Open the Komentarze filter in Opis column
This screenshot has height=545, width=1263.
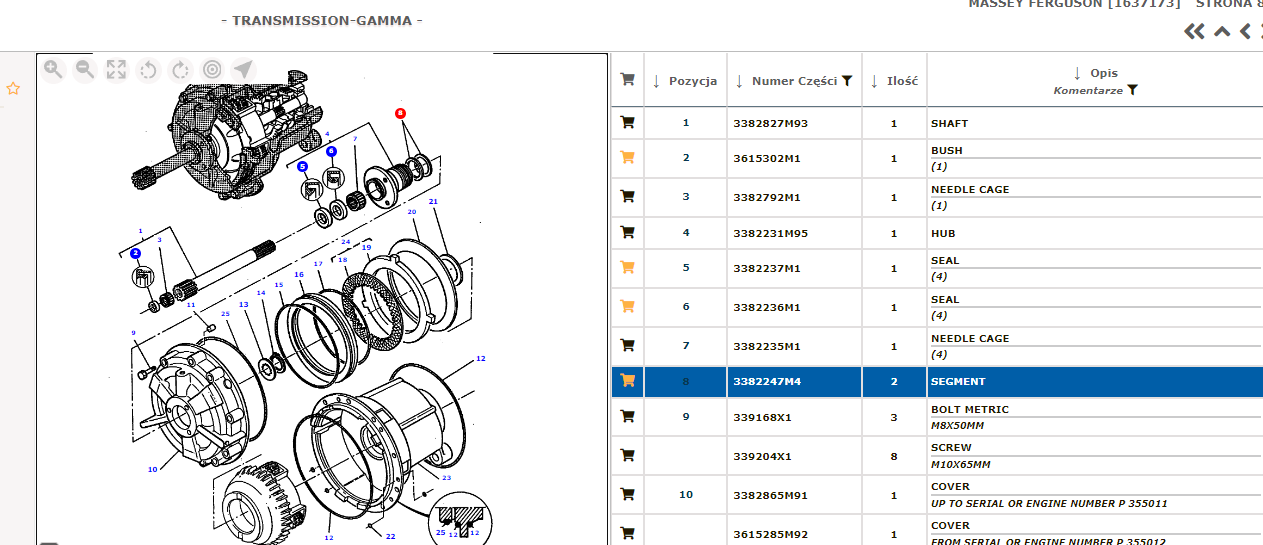1132,90
